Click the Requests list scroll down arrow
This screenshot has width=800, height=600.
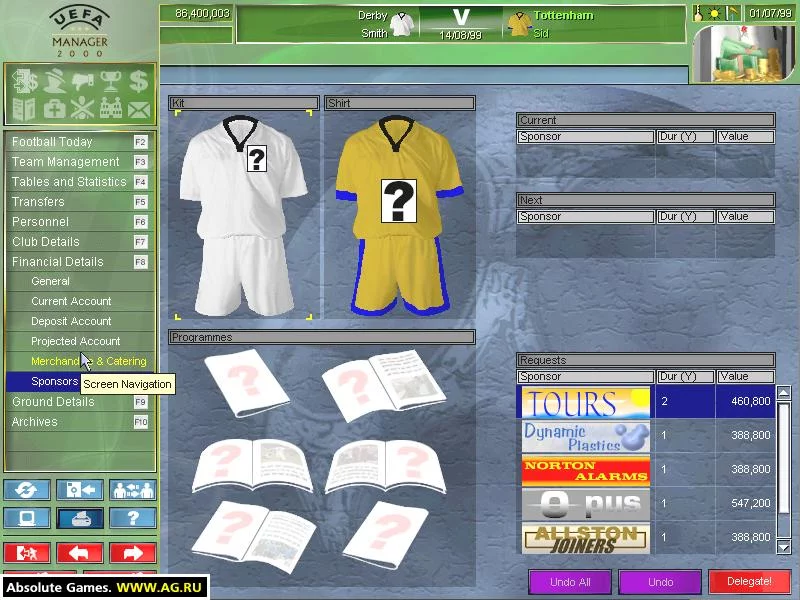pos(784,547)
